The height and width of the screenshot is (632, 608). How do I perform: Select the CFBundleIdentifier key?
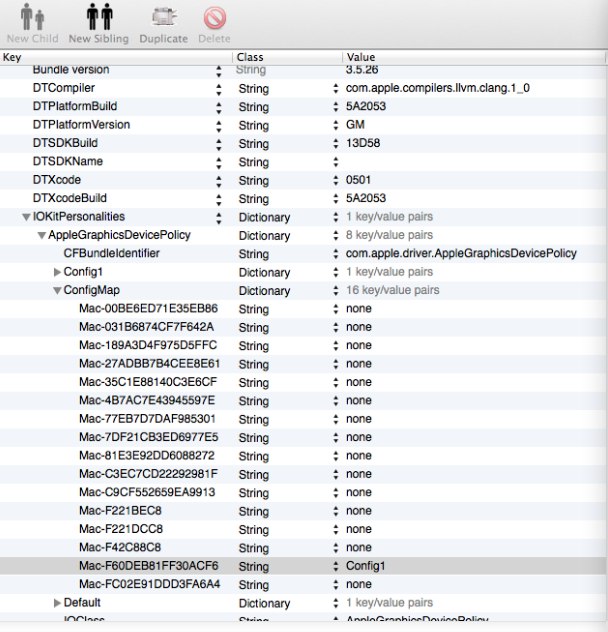112,254
